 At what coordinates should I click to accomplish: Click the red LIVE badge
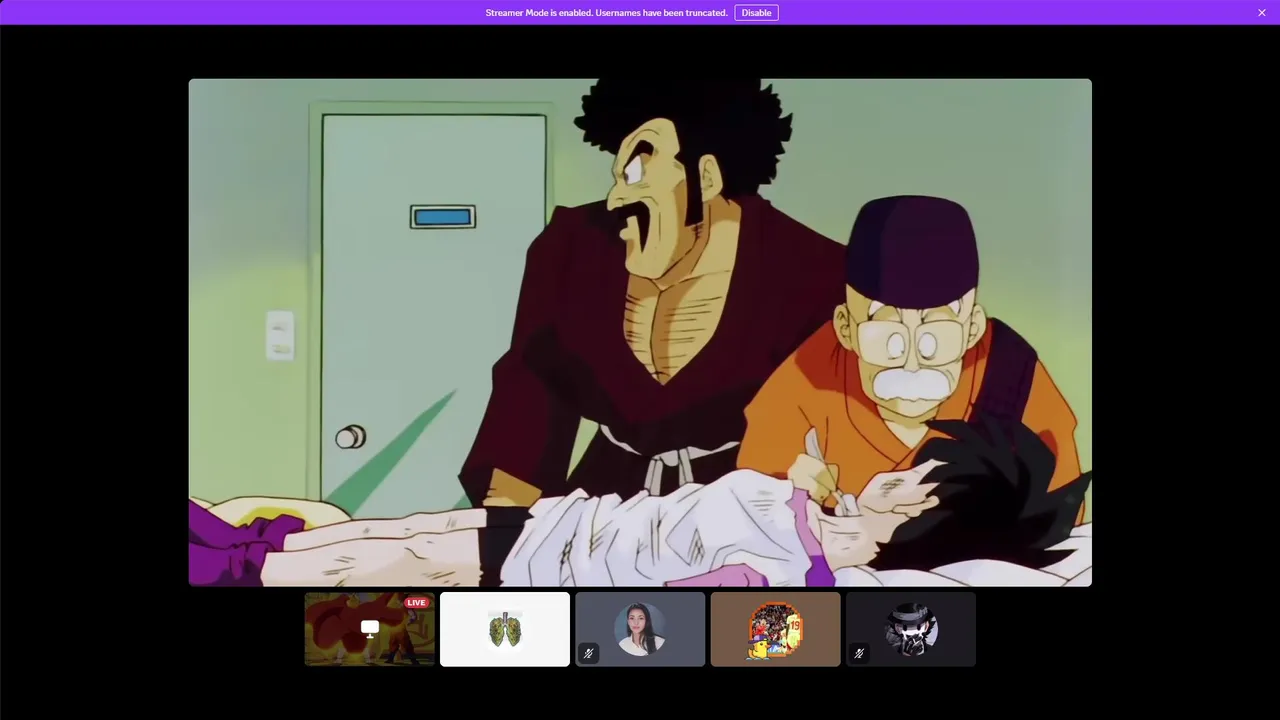point(417,602)
